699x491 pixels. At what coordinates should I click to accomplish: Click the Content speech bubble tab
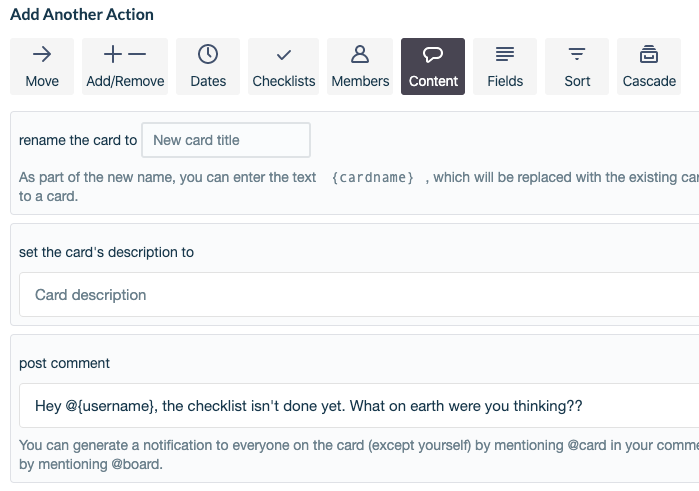coord(433,66)
